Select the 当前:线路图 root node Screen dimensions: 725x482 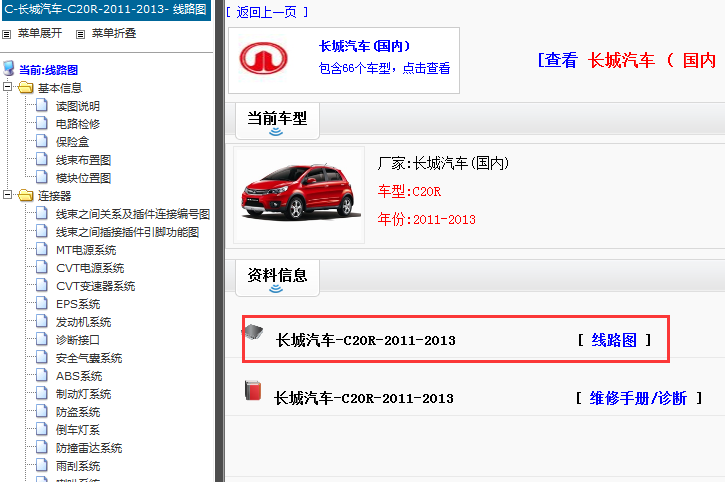[49, 70]
